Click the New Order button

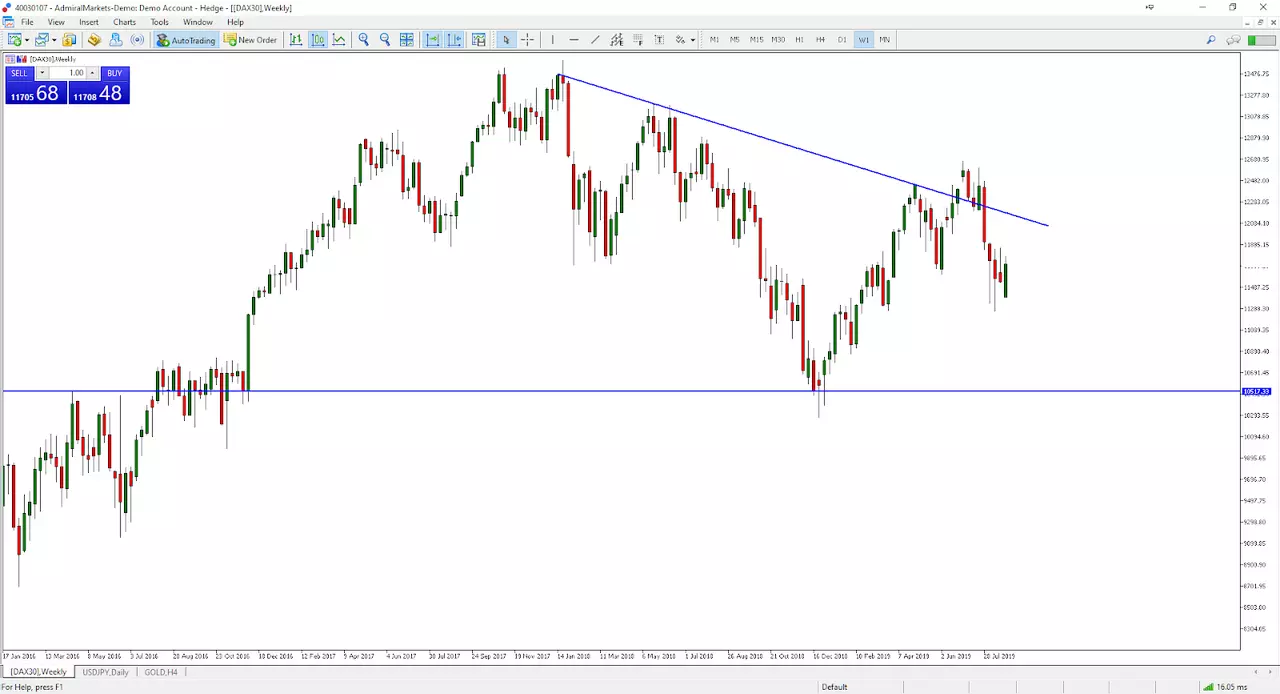(x=250, y=40)
